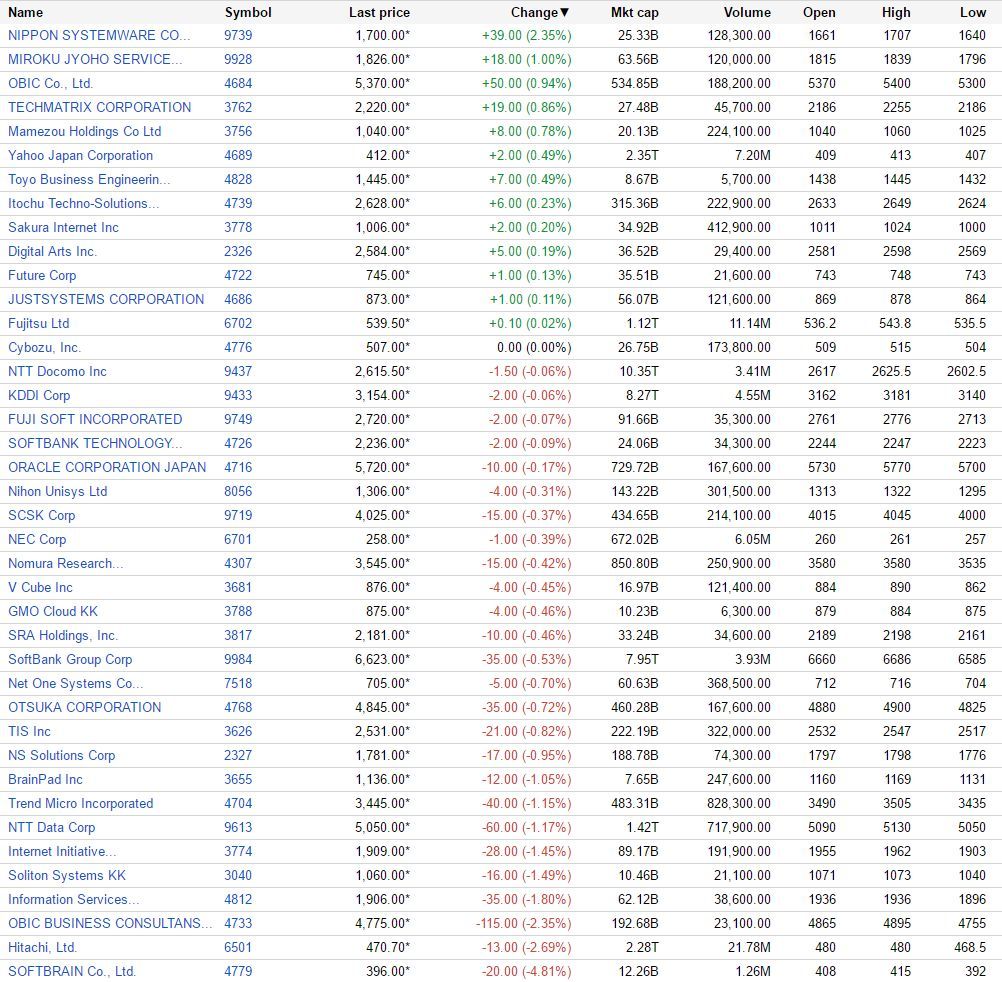Open Itochu Techno-Solutions... link
This screenshot has height=982, width=1002.
[84, 203]
